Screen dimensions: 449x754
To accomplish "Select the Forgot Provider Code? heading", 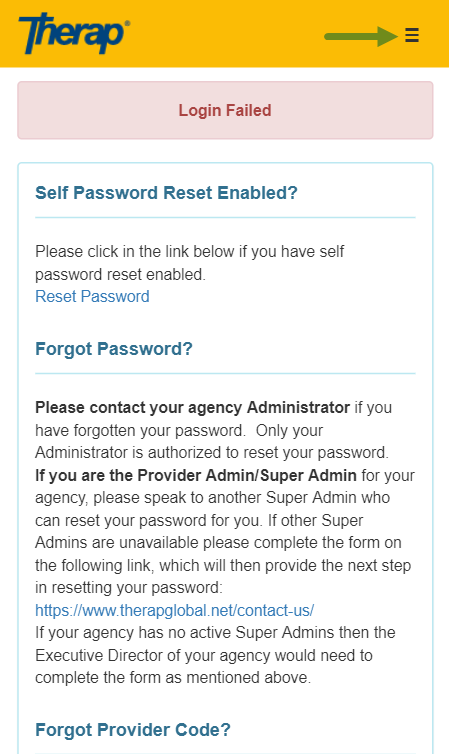I will pos(133,729).
